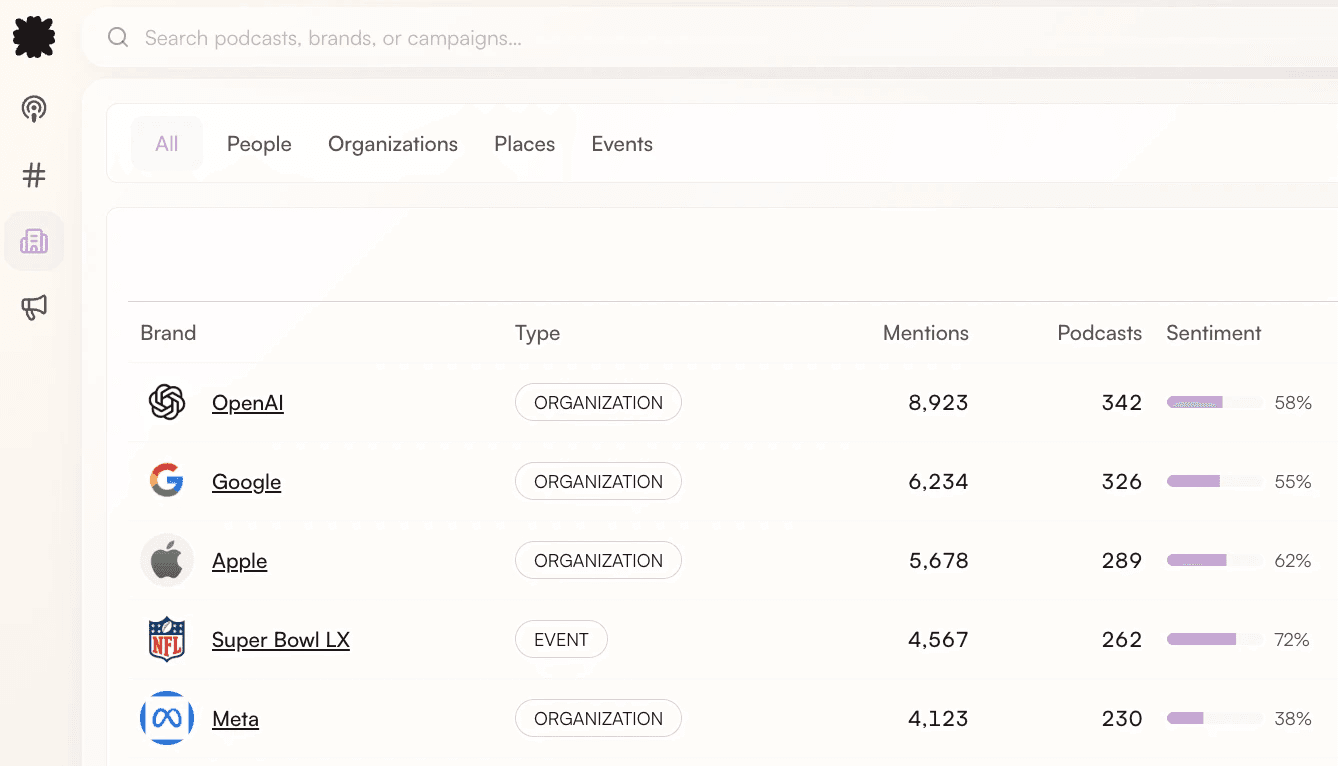This screenshot has width=1338, height=766.
Task: Click the 6,234 mentions value
Action: pos(938,482)
